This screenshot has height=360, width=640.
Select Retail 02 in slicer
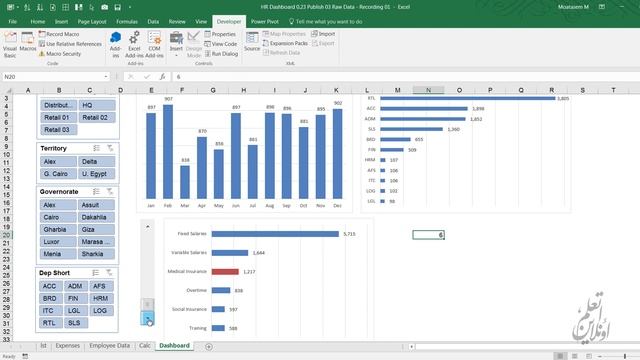[97, 118]
